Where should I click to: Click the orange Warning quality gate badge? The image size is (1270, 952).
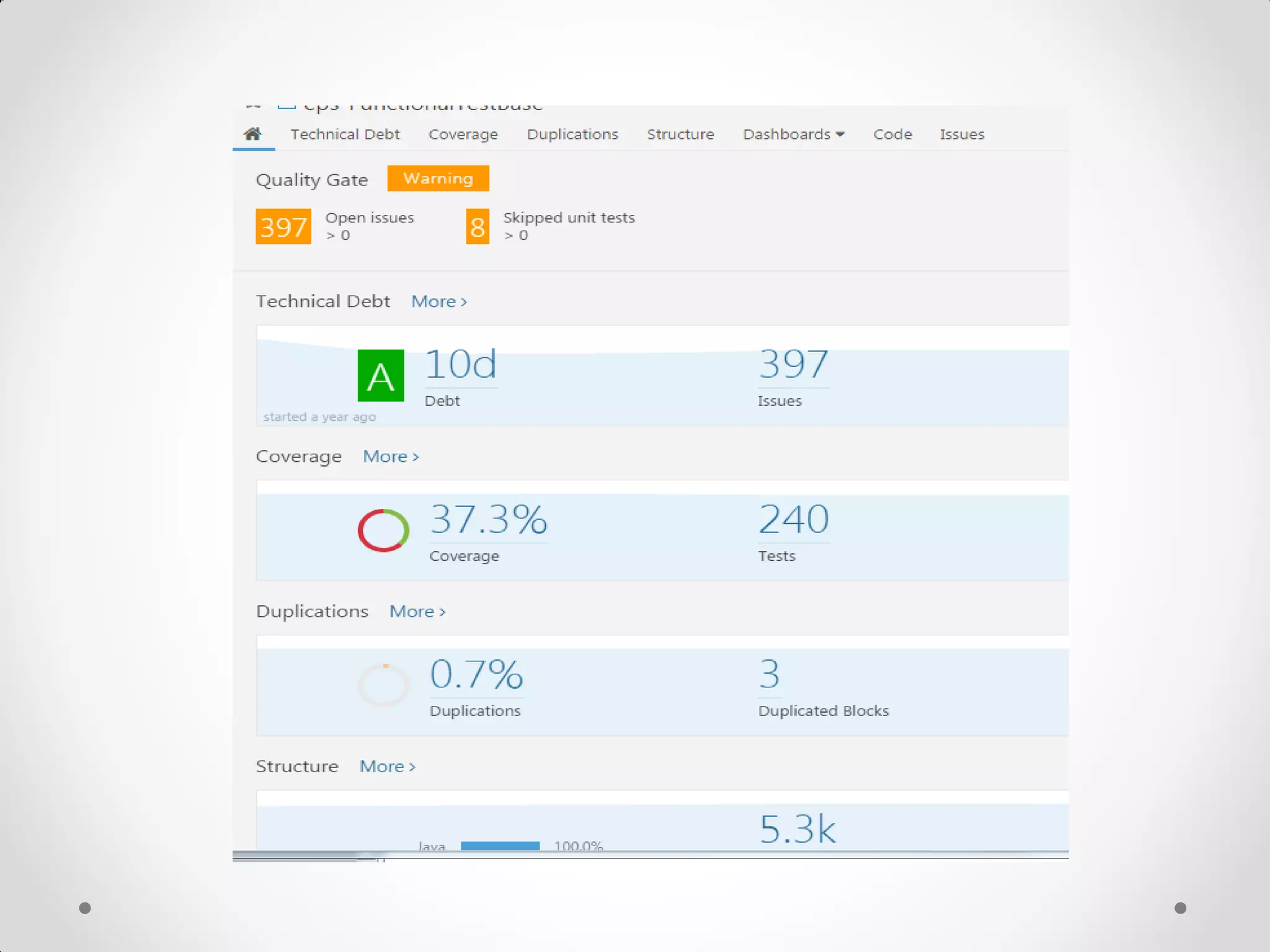point(438,178)
